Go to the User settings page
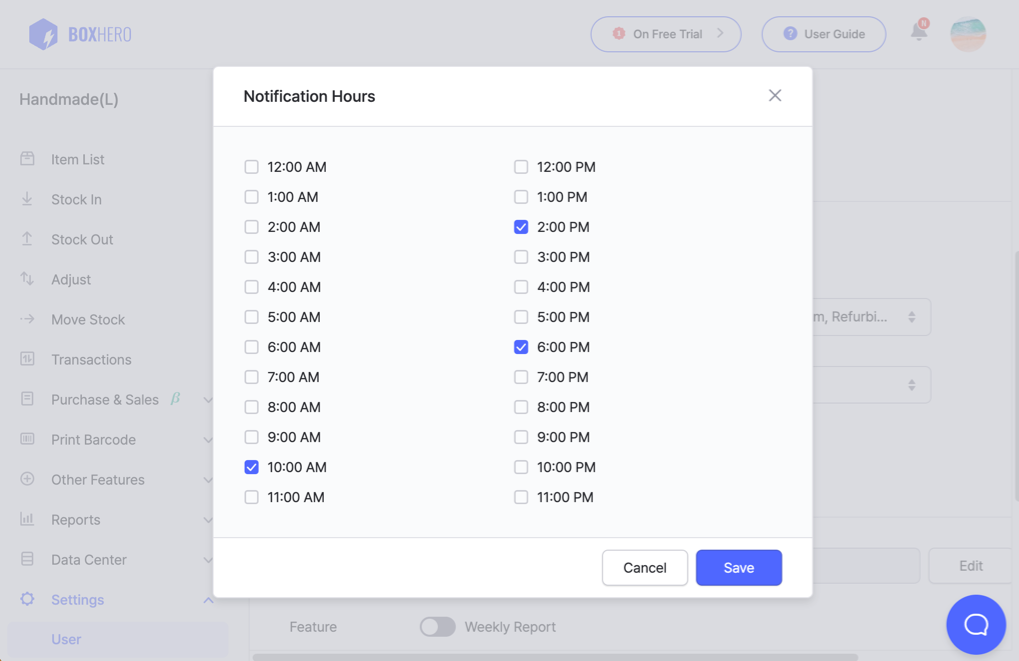The image size is (1019, 661). pos(66,639)
